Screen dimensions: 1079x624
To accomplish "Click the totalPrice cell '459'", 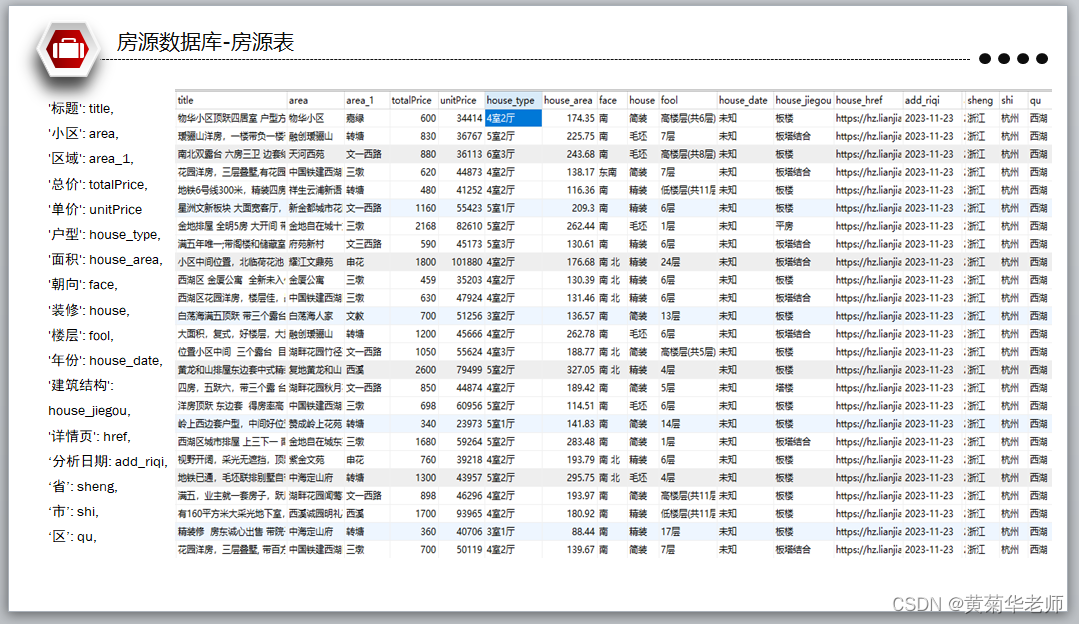I will (x=428, y=280).
